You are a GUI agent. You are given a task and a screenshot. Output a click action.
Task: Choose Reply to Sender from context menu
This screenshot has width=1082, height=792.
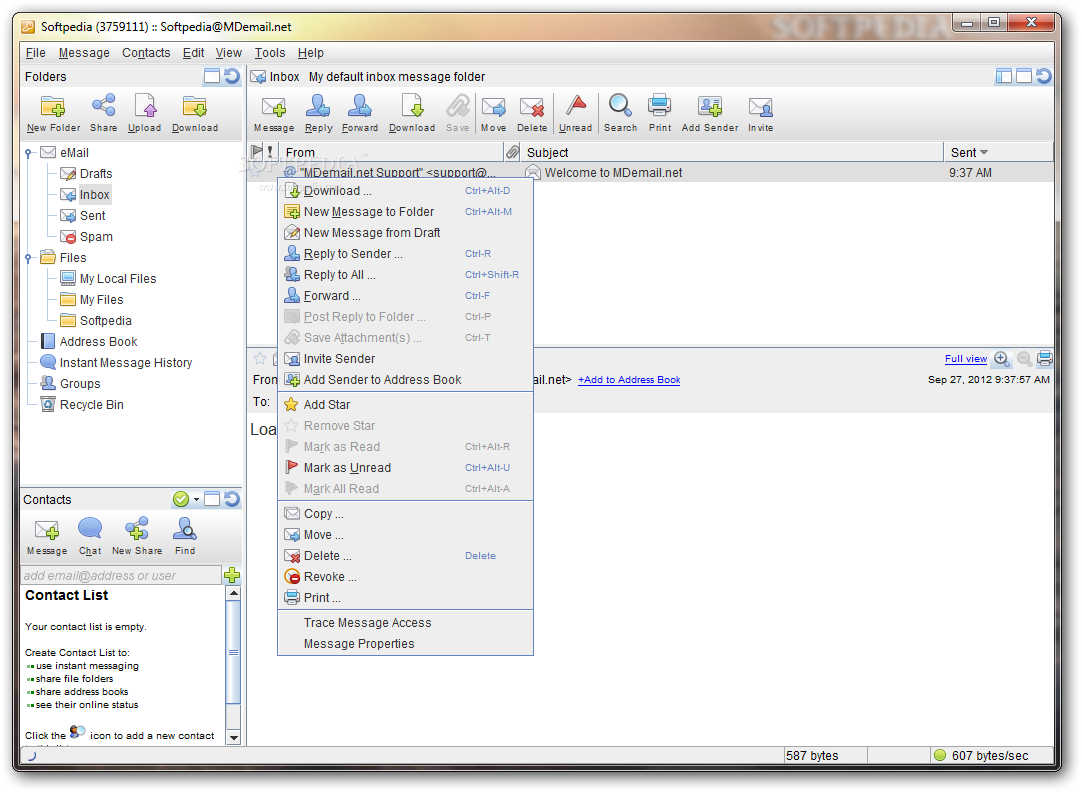coord(405,254)
